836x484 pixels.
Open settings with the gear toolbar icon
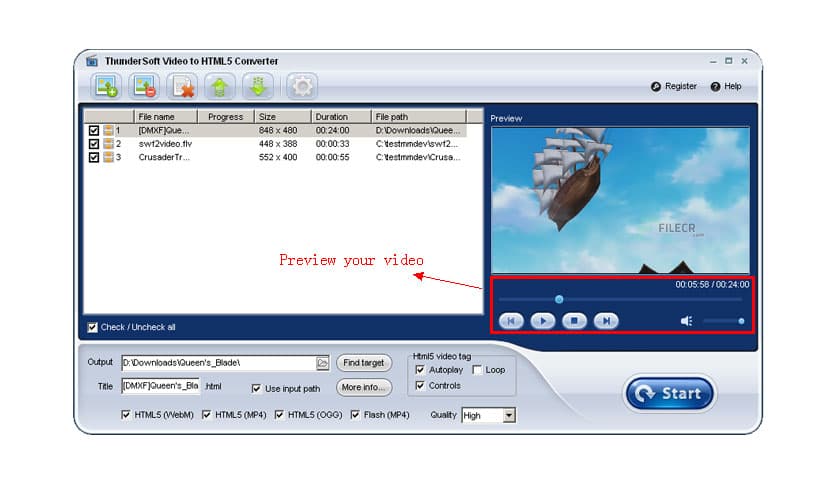[302, 86]
